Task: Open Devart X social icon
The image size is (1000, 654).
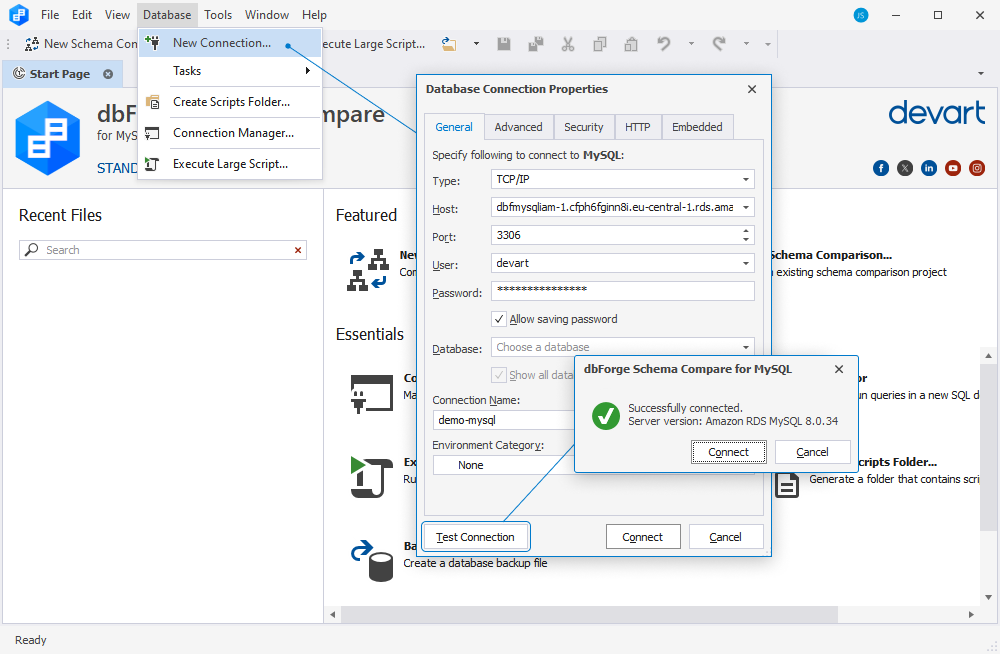Action: [x=905, y=168]
